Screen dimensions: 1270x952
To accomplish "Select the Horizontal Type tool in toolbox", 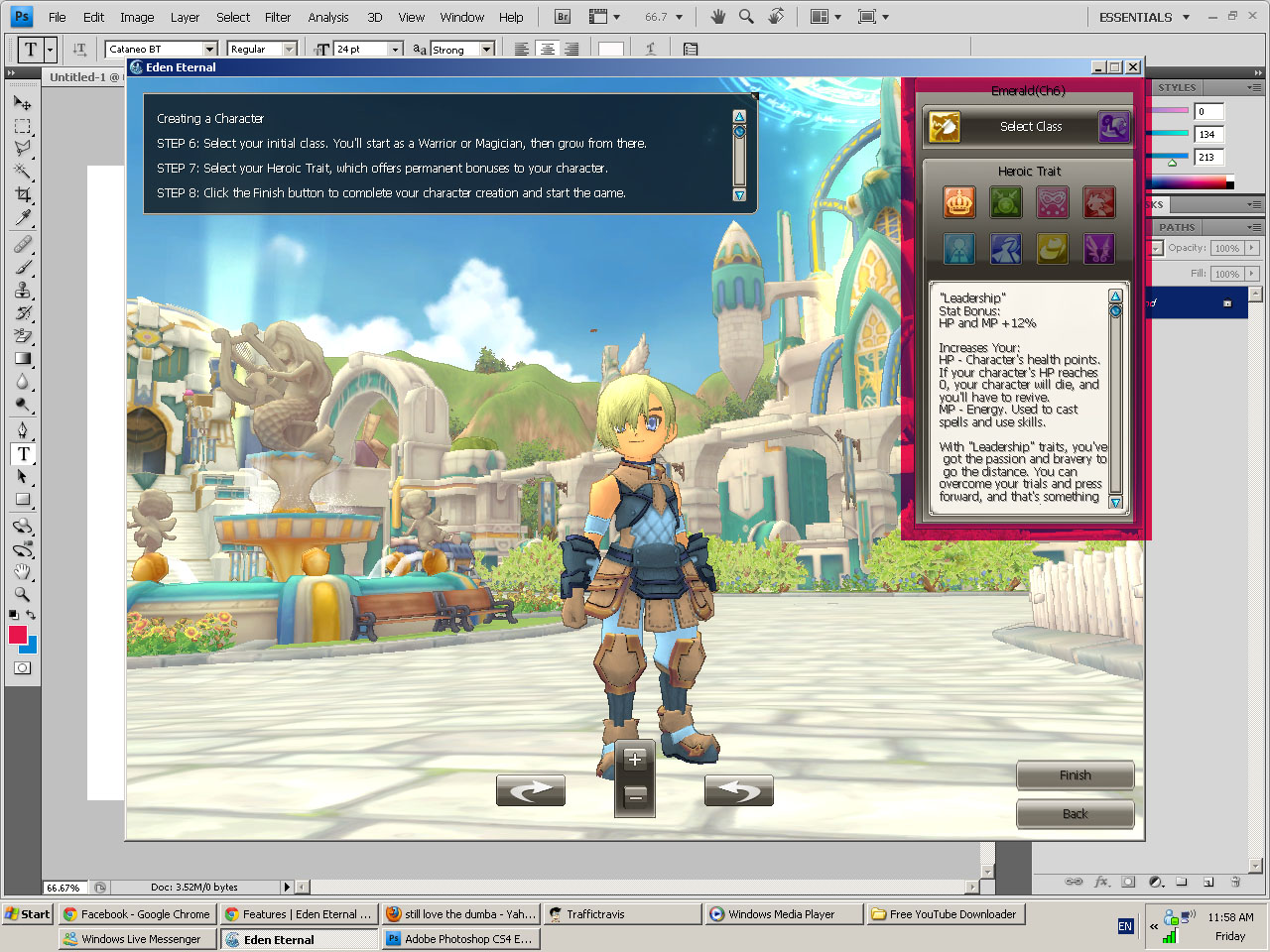I will click(x=22, y=453).
